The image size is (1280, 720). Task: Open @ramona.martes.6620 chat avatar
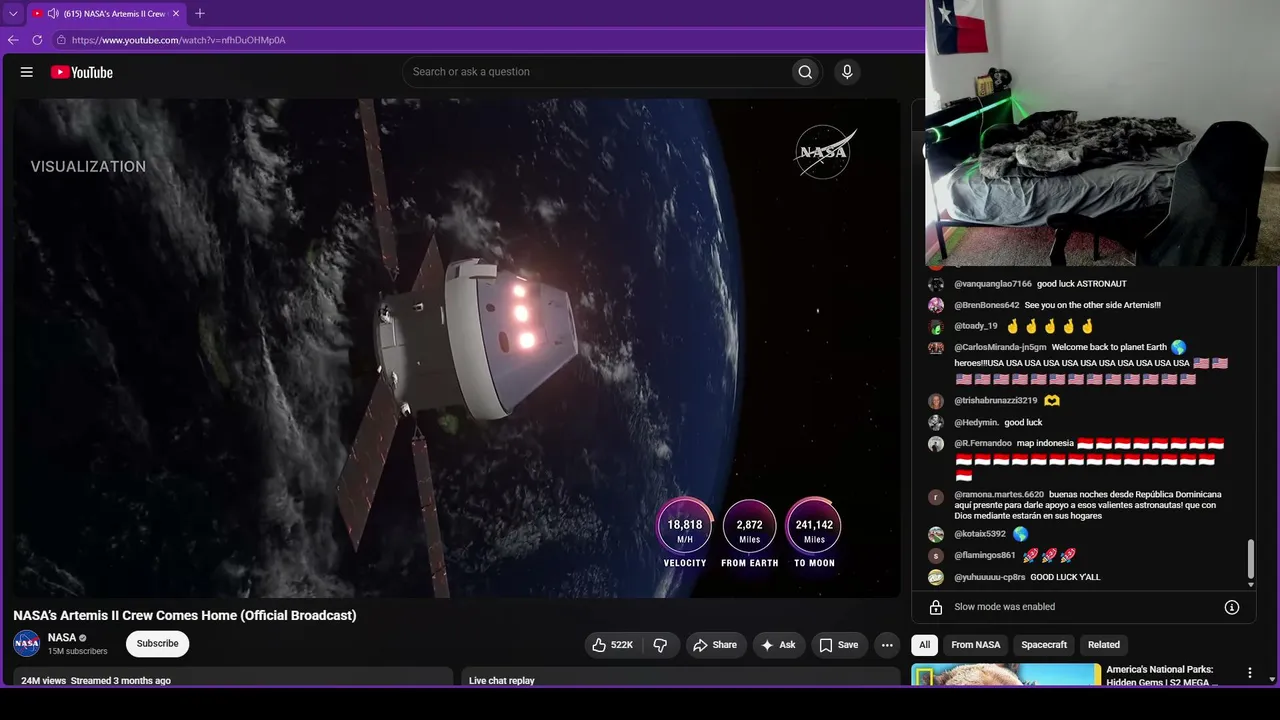click(936, 497)
